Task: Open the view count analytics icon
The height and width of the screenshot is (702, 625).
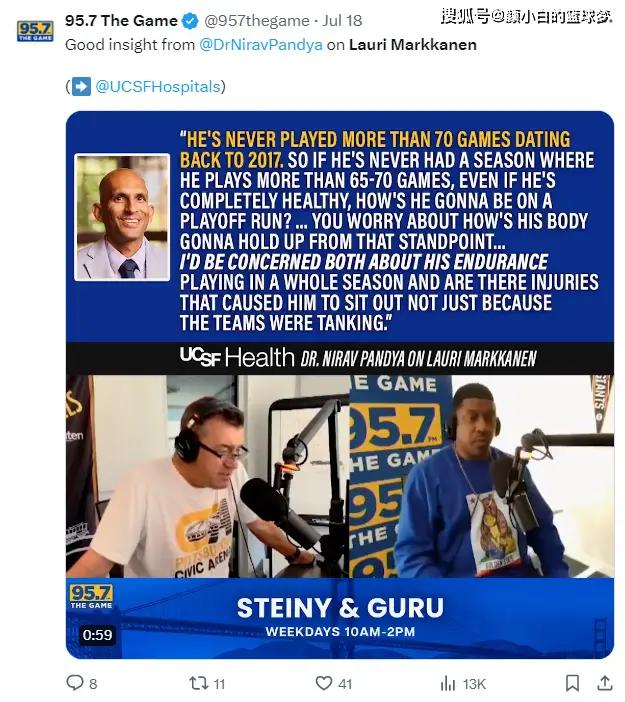Action: coord(448,683)
